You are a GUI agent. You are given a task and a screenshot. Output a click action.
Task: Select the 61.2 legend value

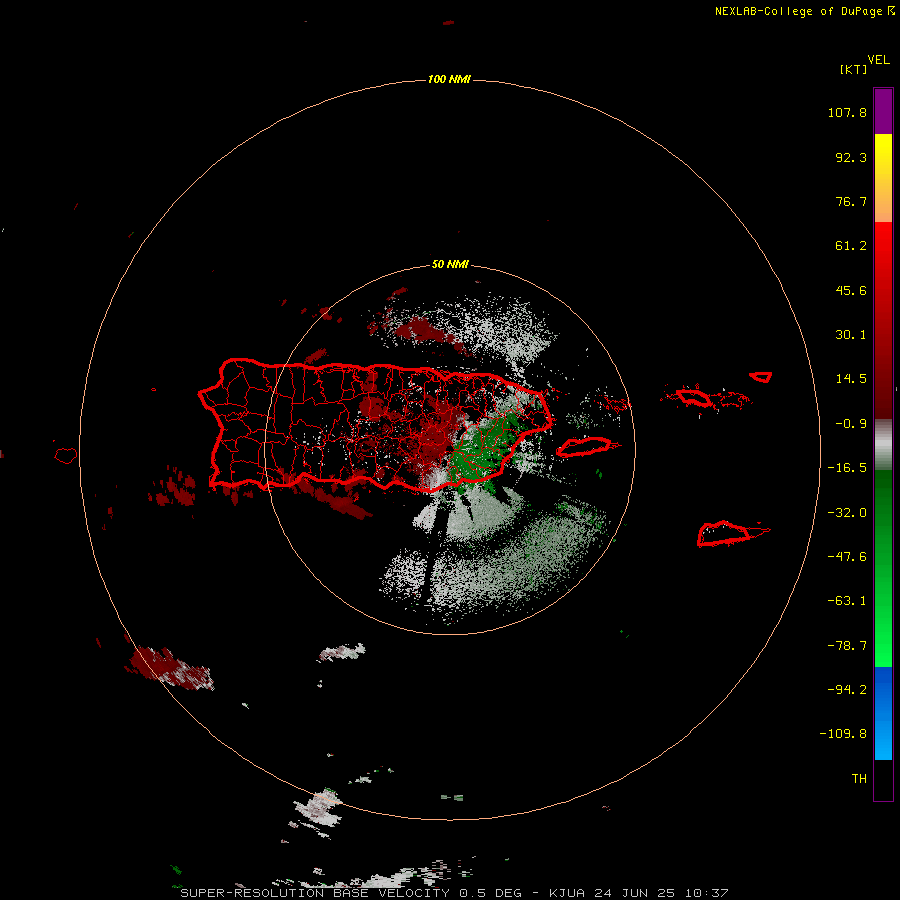[851, 246]
